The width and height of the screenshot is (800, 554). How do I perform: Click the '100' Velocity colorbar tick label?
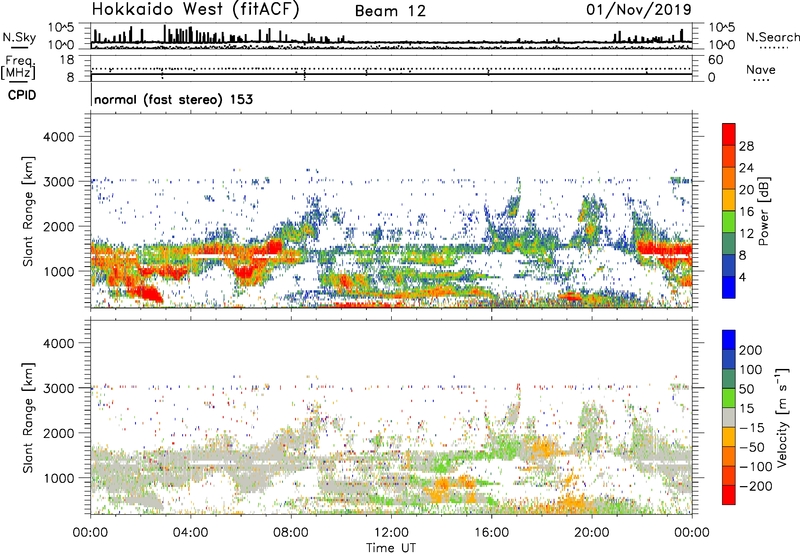(751, 370)
